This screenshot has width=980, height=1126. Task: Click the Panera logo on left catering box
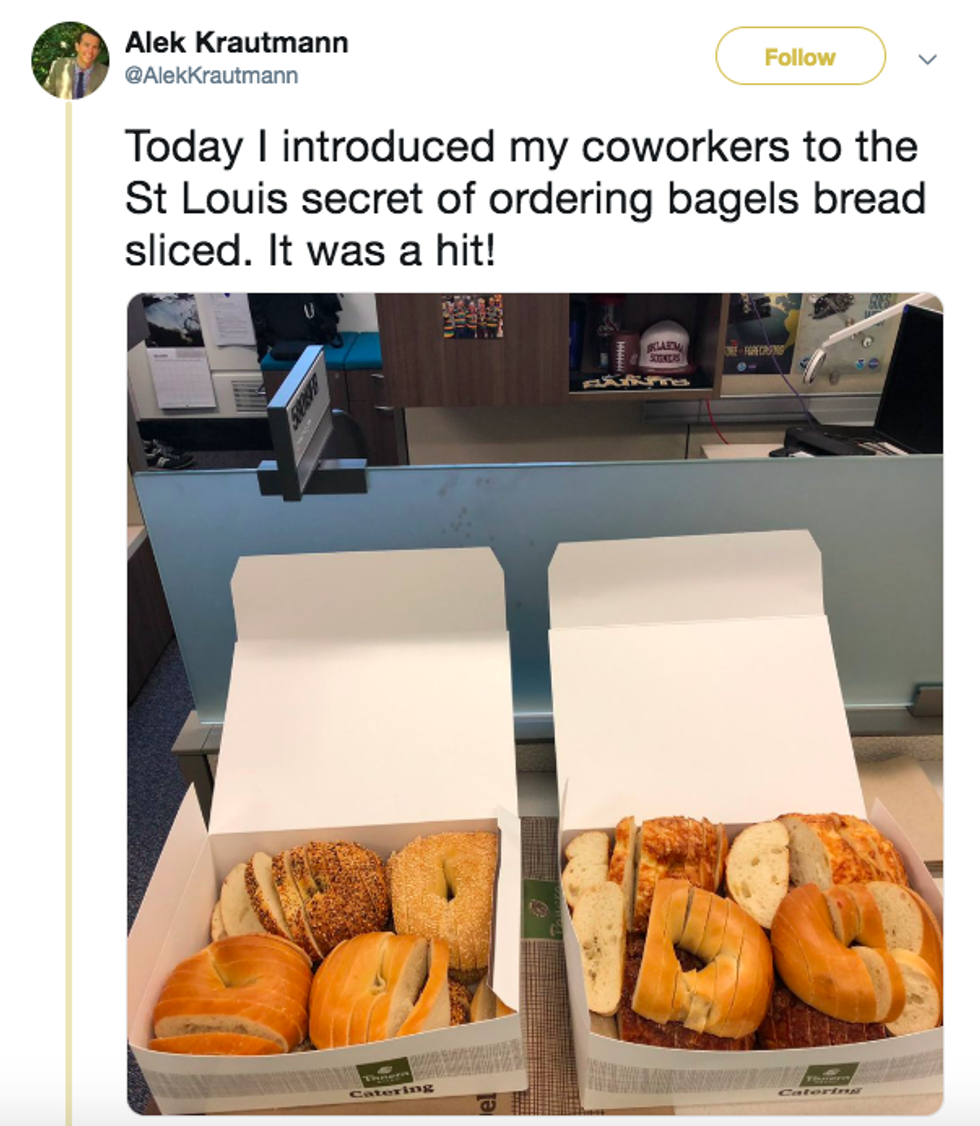(x=386, y=1072)
